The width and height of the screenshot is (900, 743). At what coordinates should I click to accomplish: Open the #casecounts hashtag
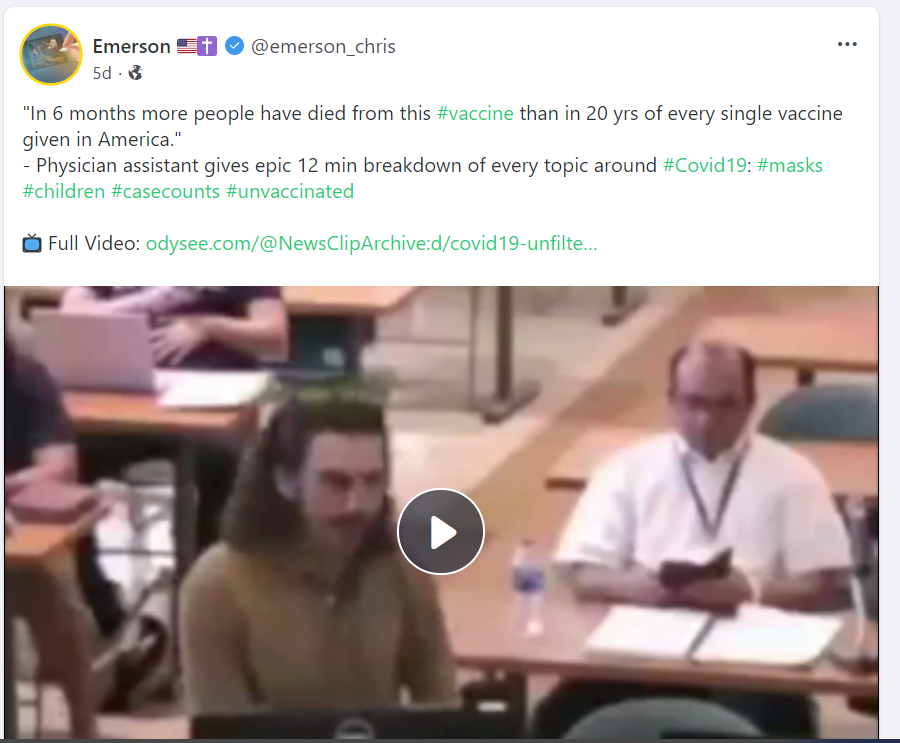click(x=165, y=191)
